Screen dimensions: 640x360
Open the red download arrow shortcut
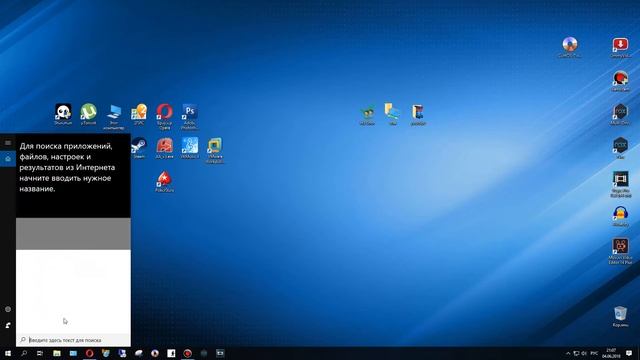[620, 47]
